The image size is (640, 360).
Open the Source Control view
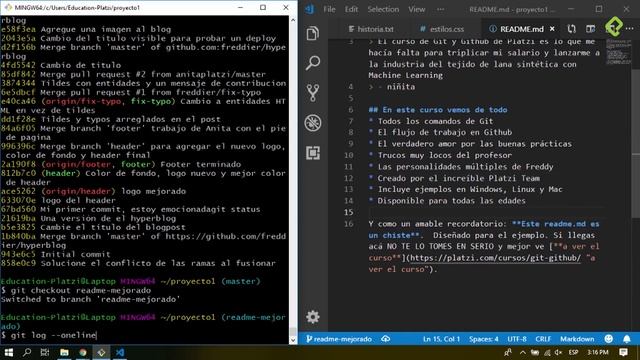[313, 93]
